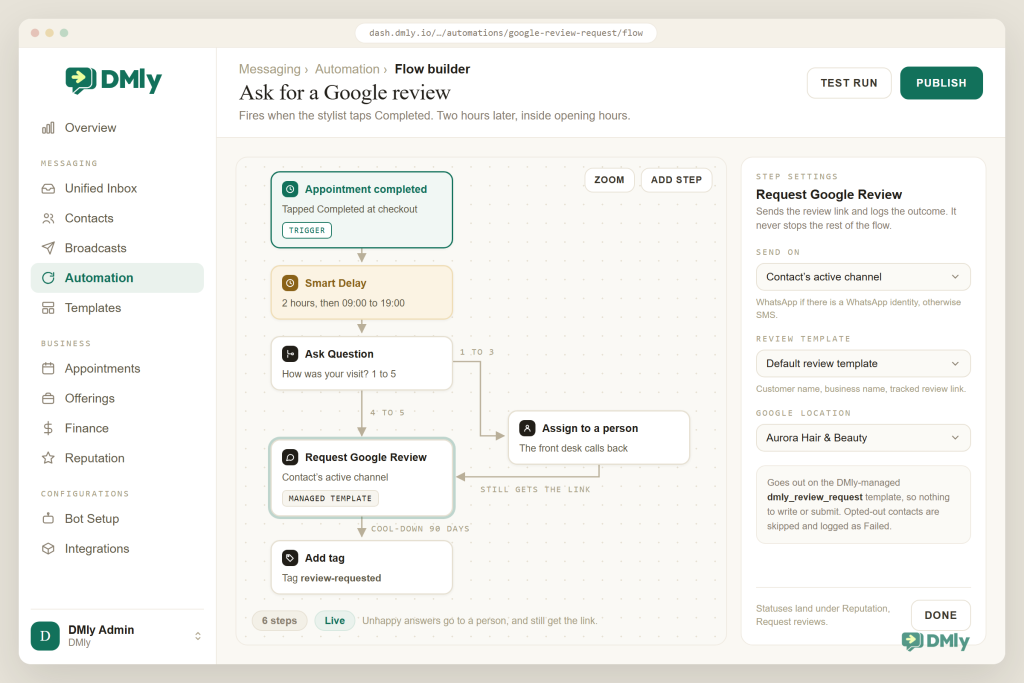Select the Assign to a person card
Viewport: 1024px width, 683px height.
599,437
